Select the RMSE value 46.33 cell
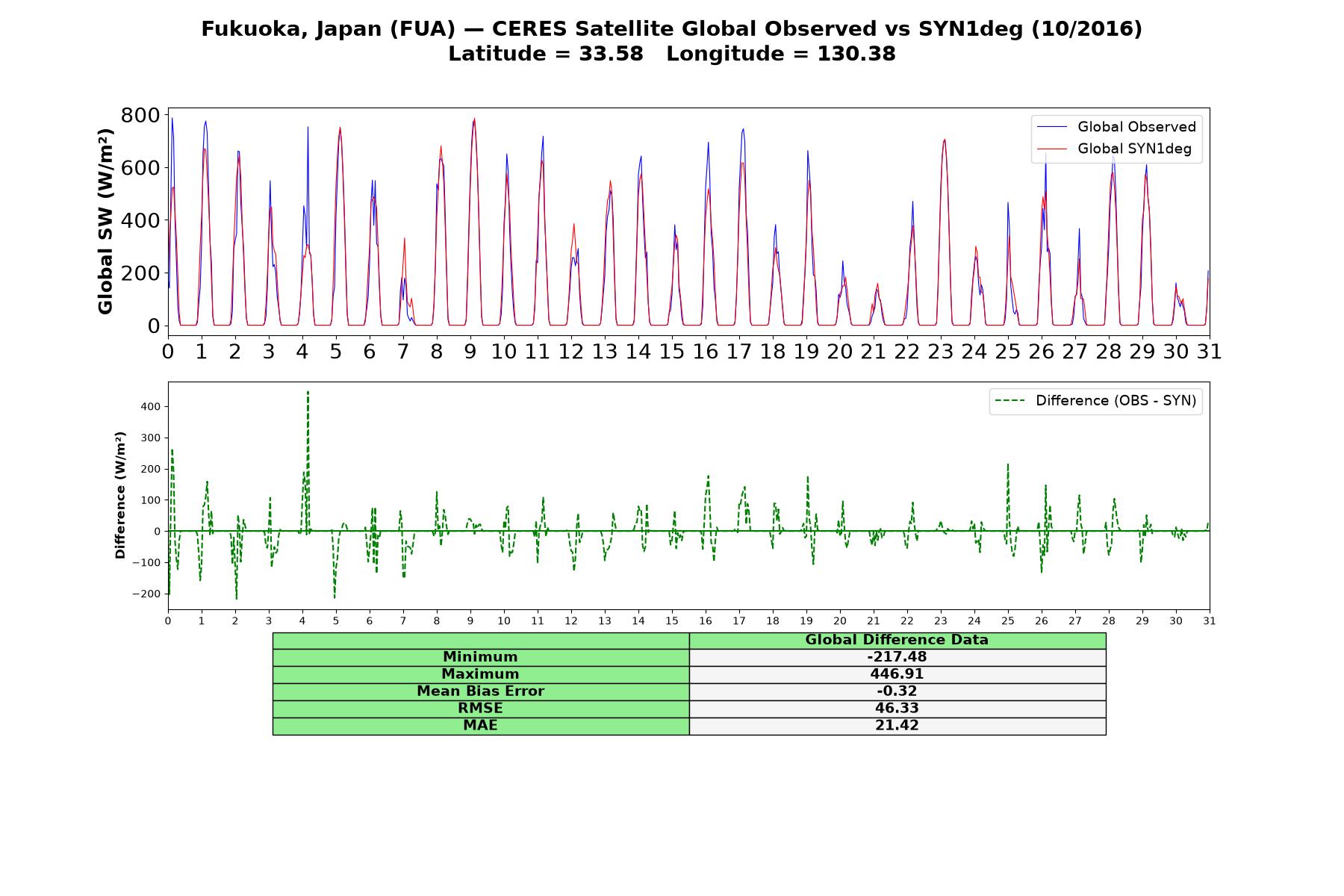The width and height of the screenshot is (1344, 896). point(897,709)
